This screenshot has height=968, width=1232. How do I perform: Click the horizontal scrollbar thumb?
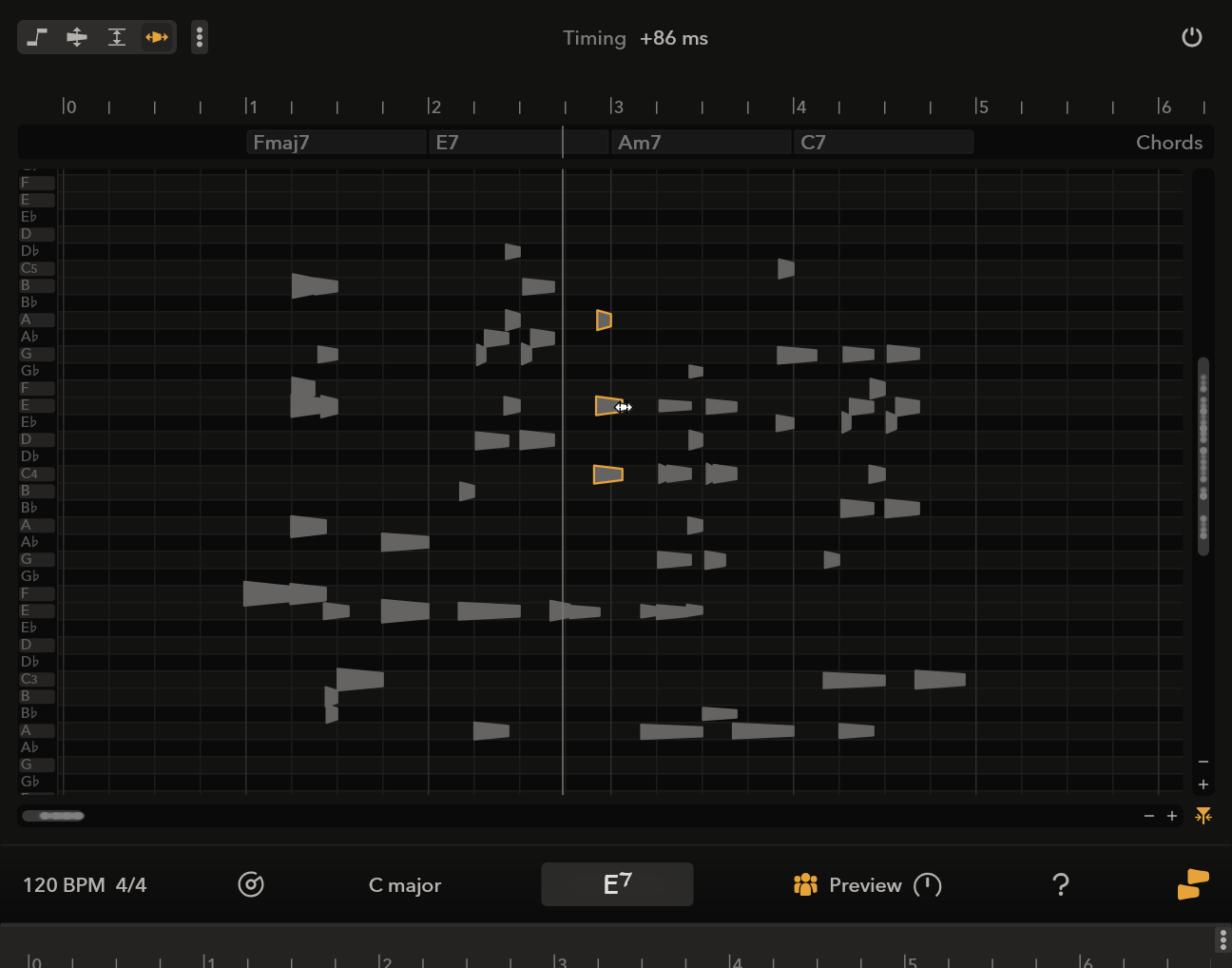tap(54, 816)
